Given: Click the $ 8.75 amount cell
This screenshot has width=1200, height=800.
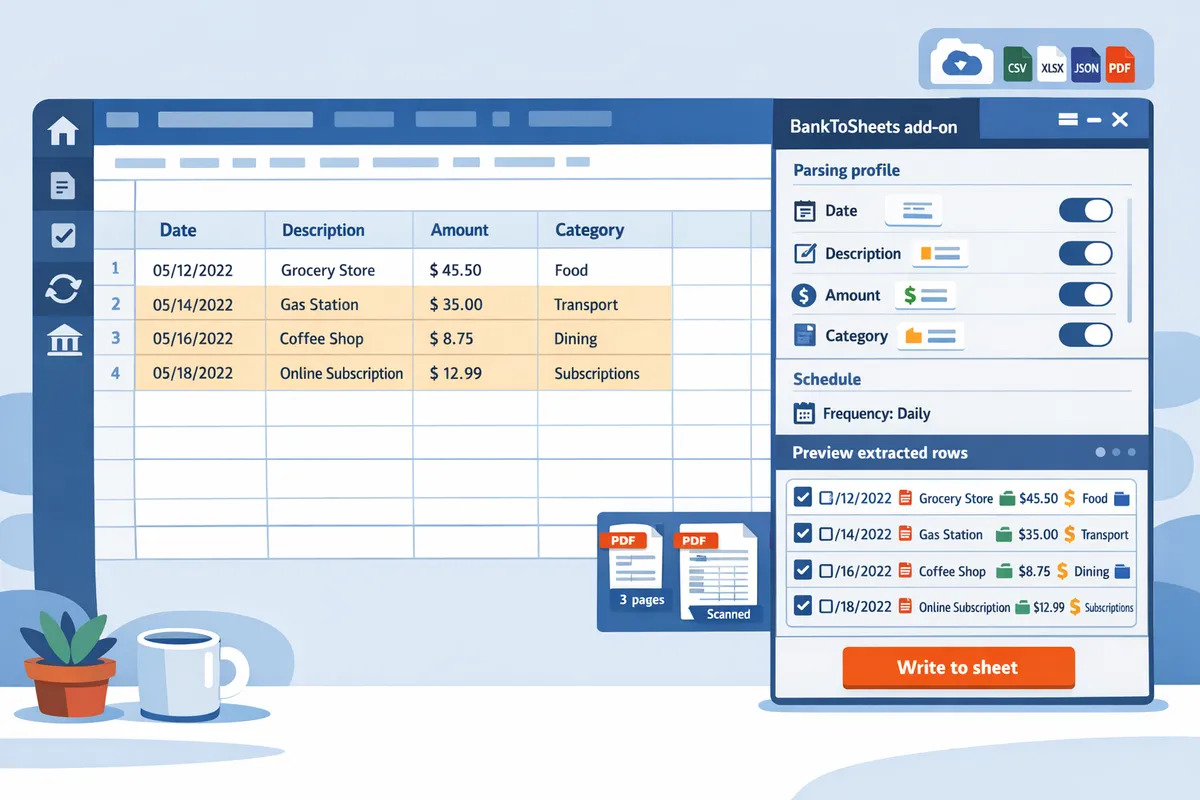Looking at the screenshot, I should (475, 338).
